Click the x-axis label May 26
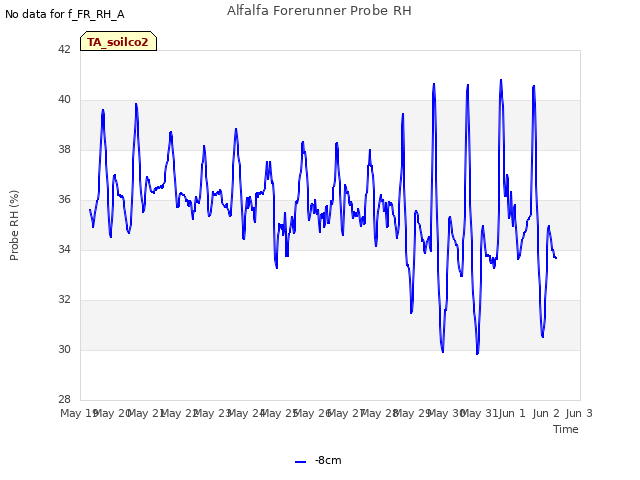 pos(313,413)
